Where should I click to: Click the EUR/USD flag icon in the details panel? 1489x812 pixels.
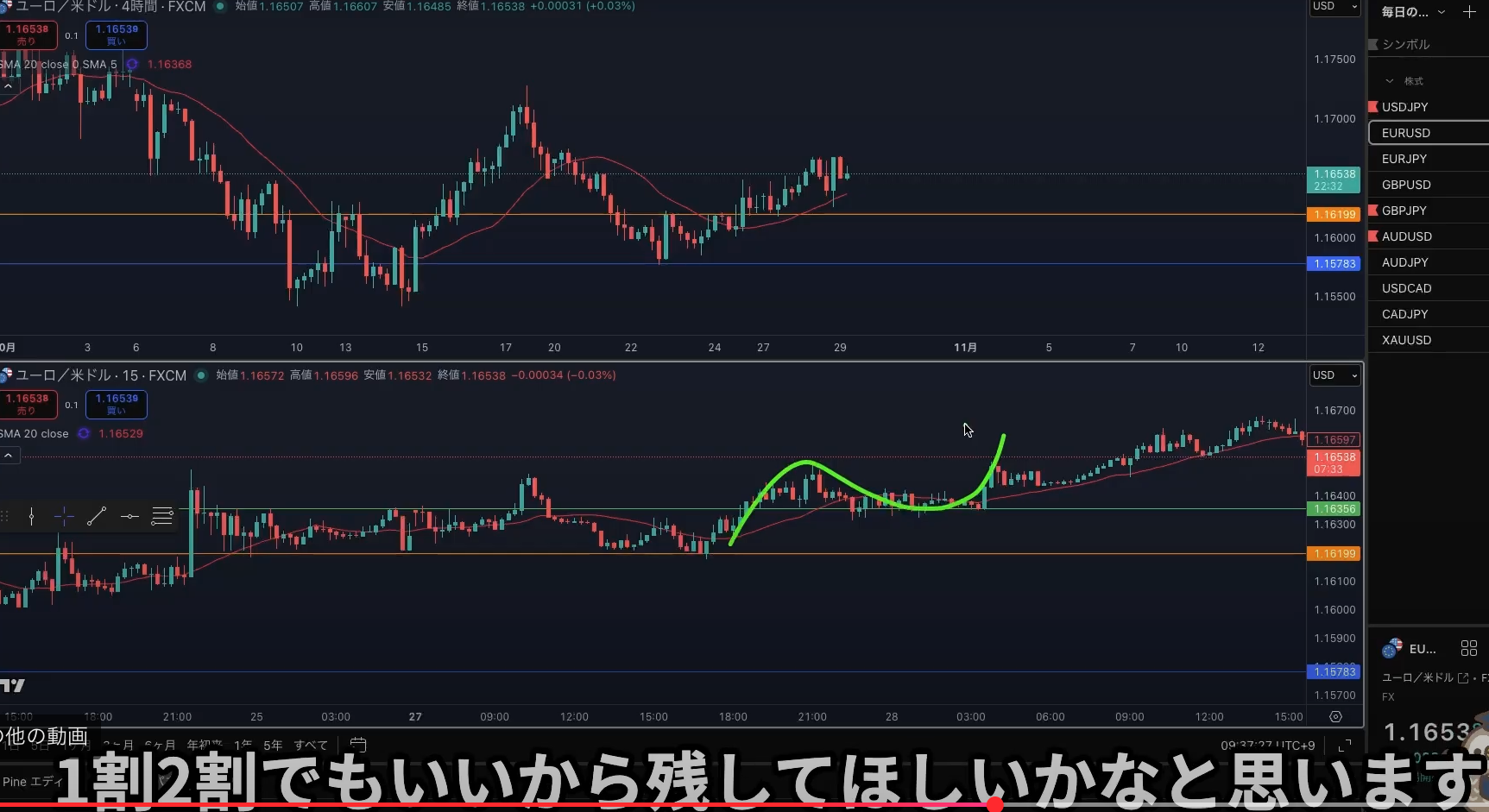[x=1391, y=649]
